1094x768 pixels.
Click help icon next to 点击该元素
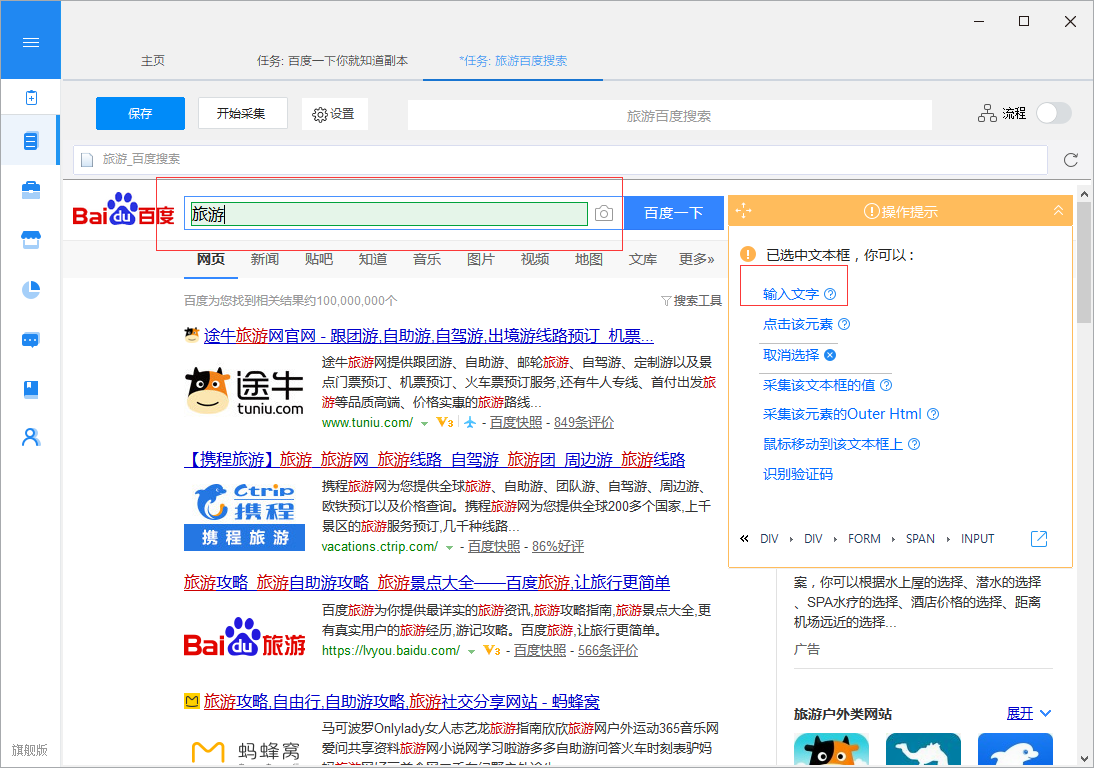(x=844, y=324)
